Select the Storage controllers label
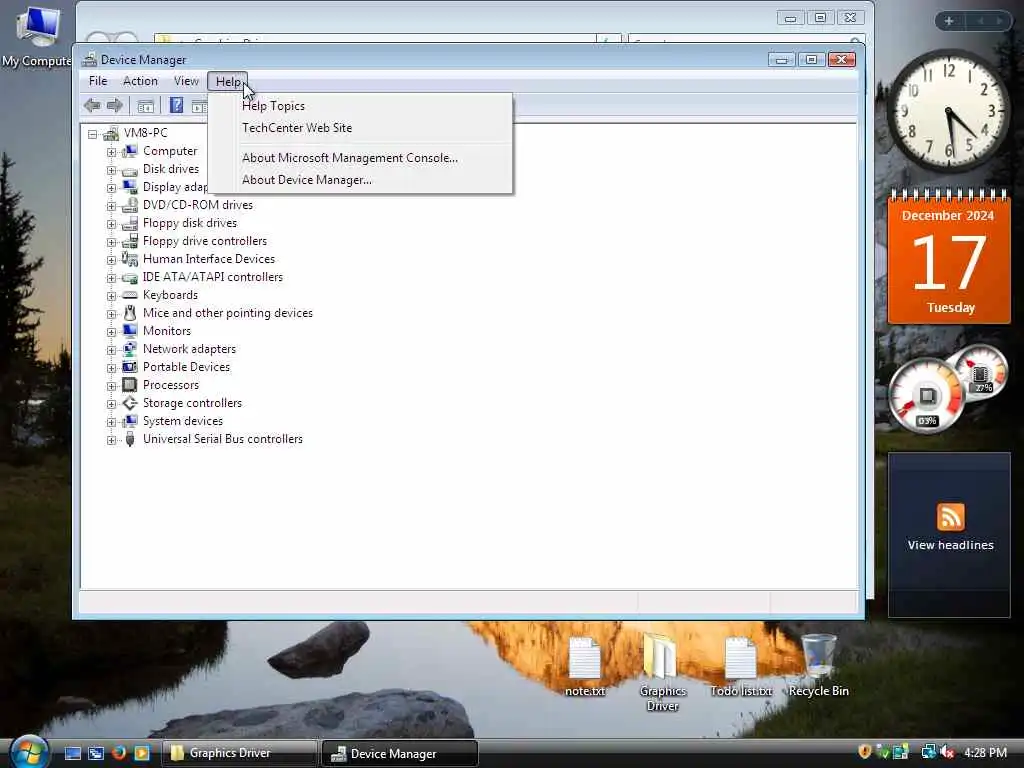1024x768 pixels. [193, 403]
